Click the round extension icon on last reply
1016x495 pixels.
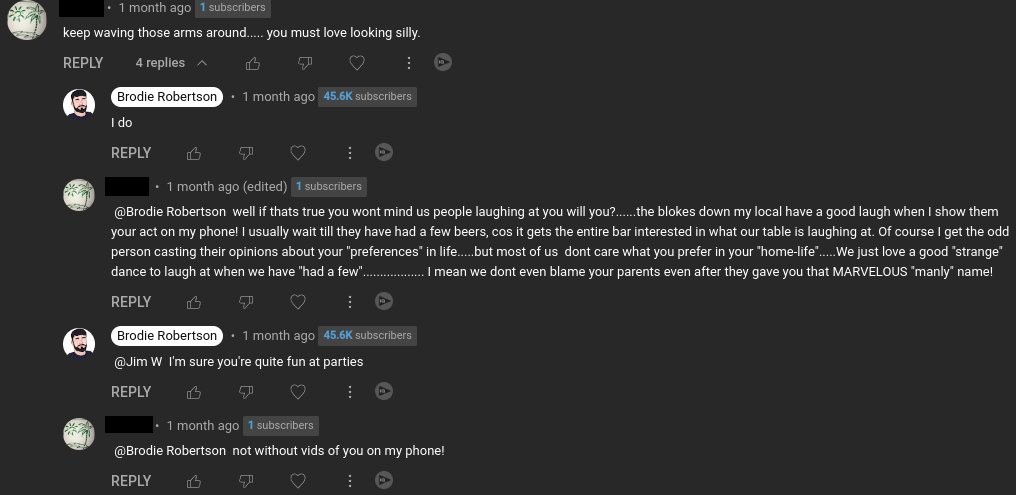[x=383, y=481]
